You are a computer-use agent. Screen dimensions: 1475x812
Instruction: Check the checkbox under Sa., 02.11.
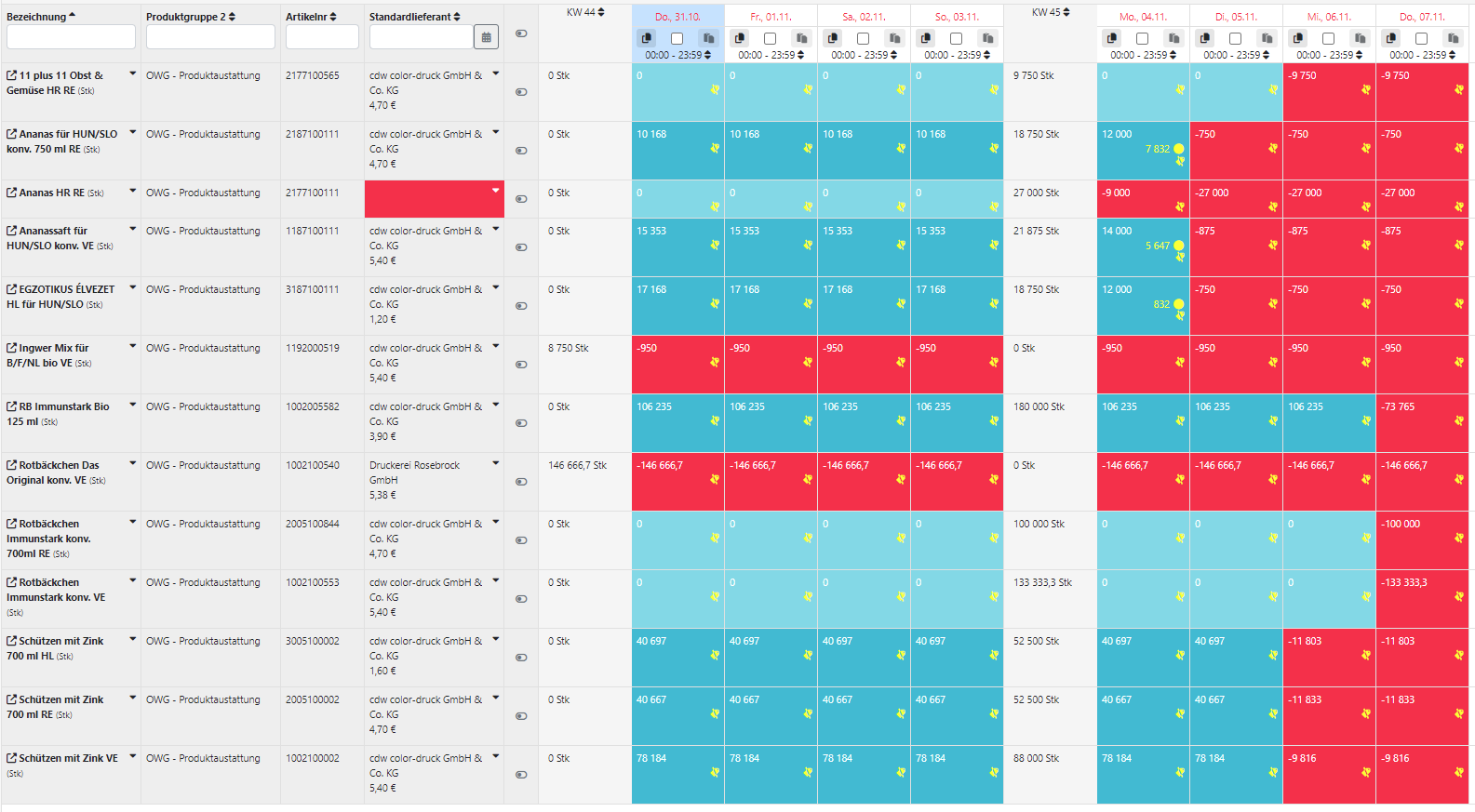(863, 38)
